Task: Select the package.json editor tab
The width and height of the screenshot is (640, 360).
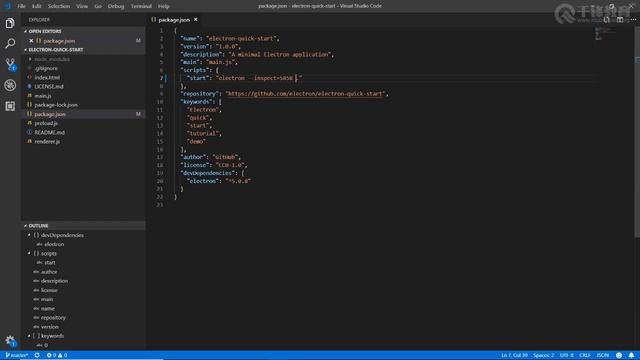Action: point(174,20)
